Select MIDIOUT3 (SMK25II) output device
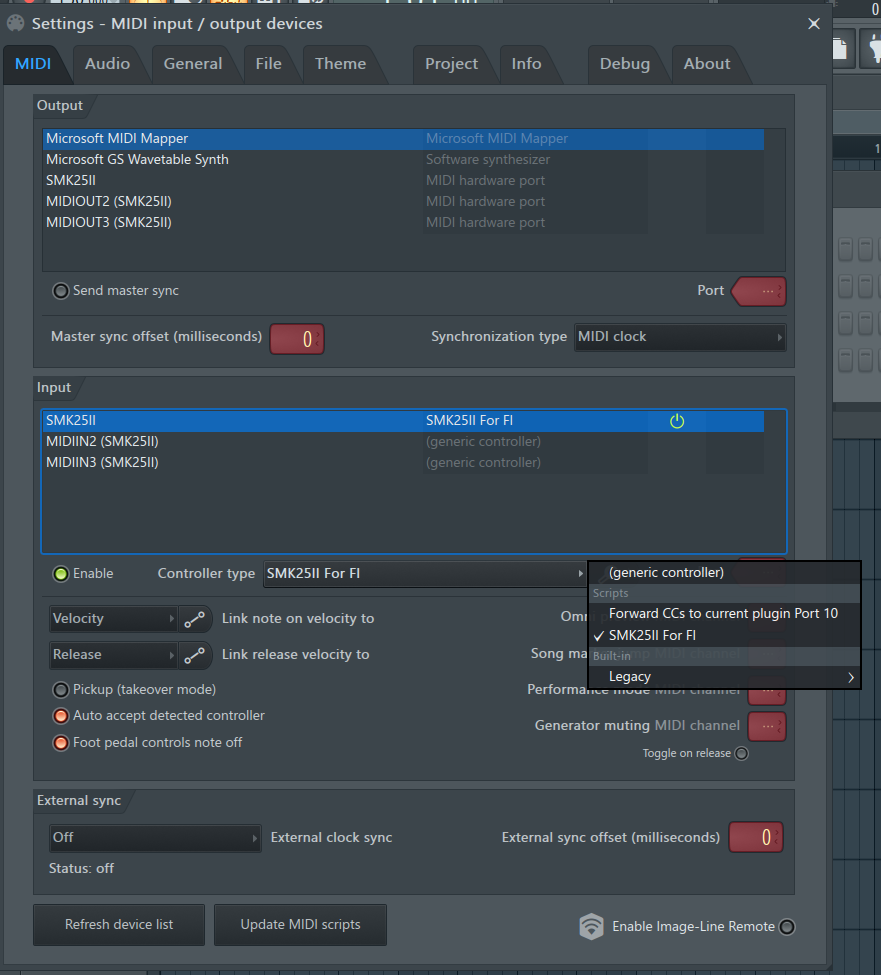The height and width of the screenshot is (975, 881). [x=404, y=223]
